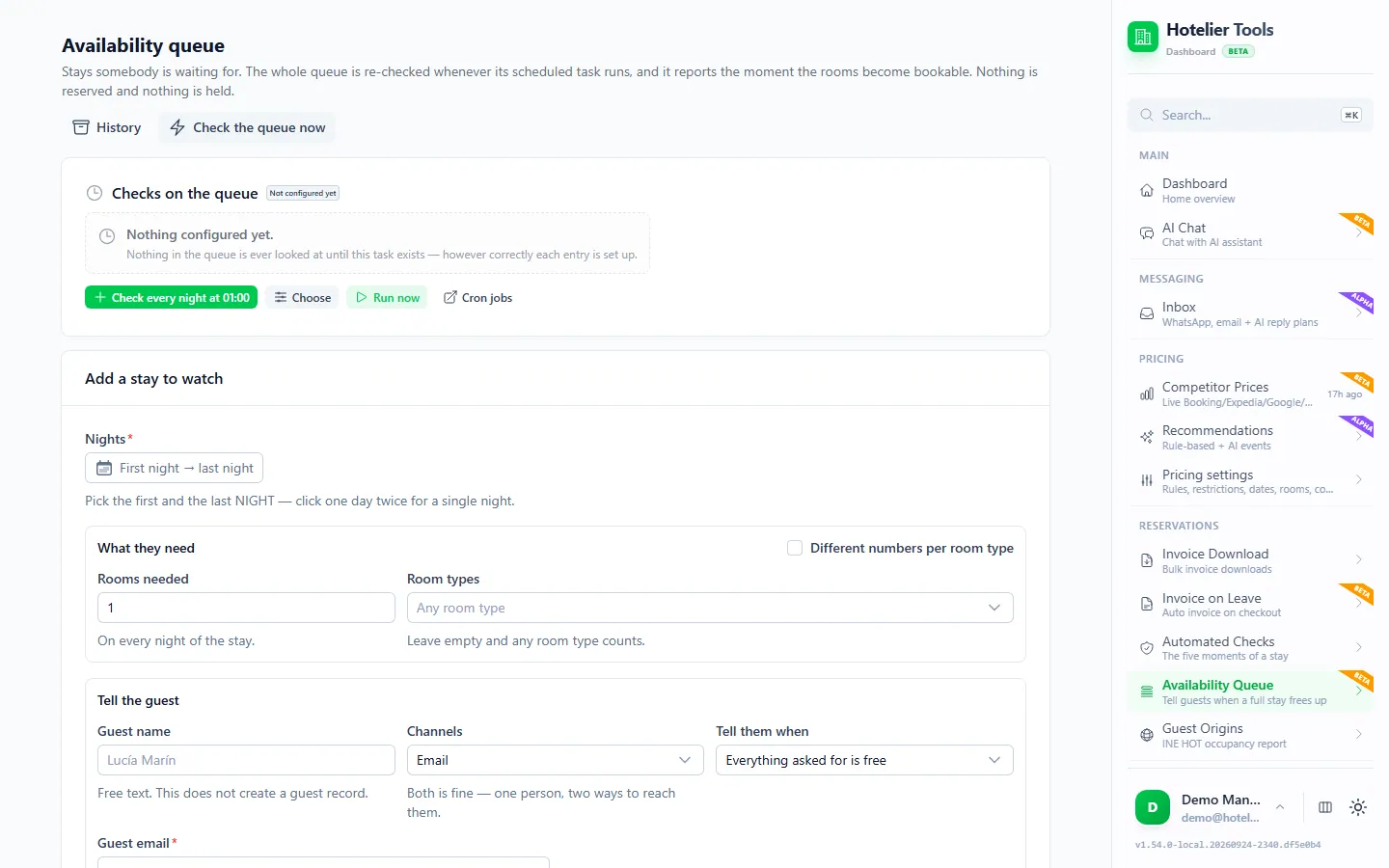1389x868 pixels.
Task: Open the History button
Action: pos(106,127)
